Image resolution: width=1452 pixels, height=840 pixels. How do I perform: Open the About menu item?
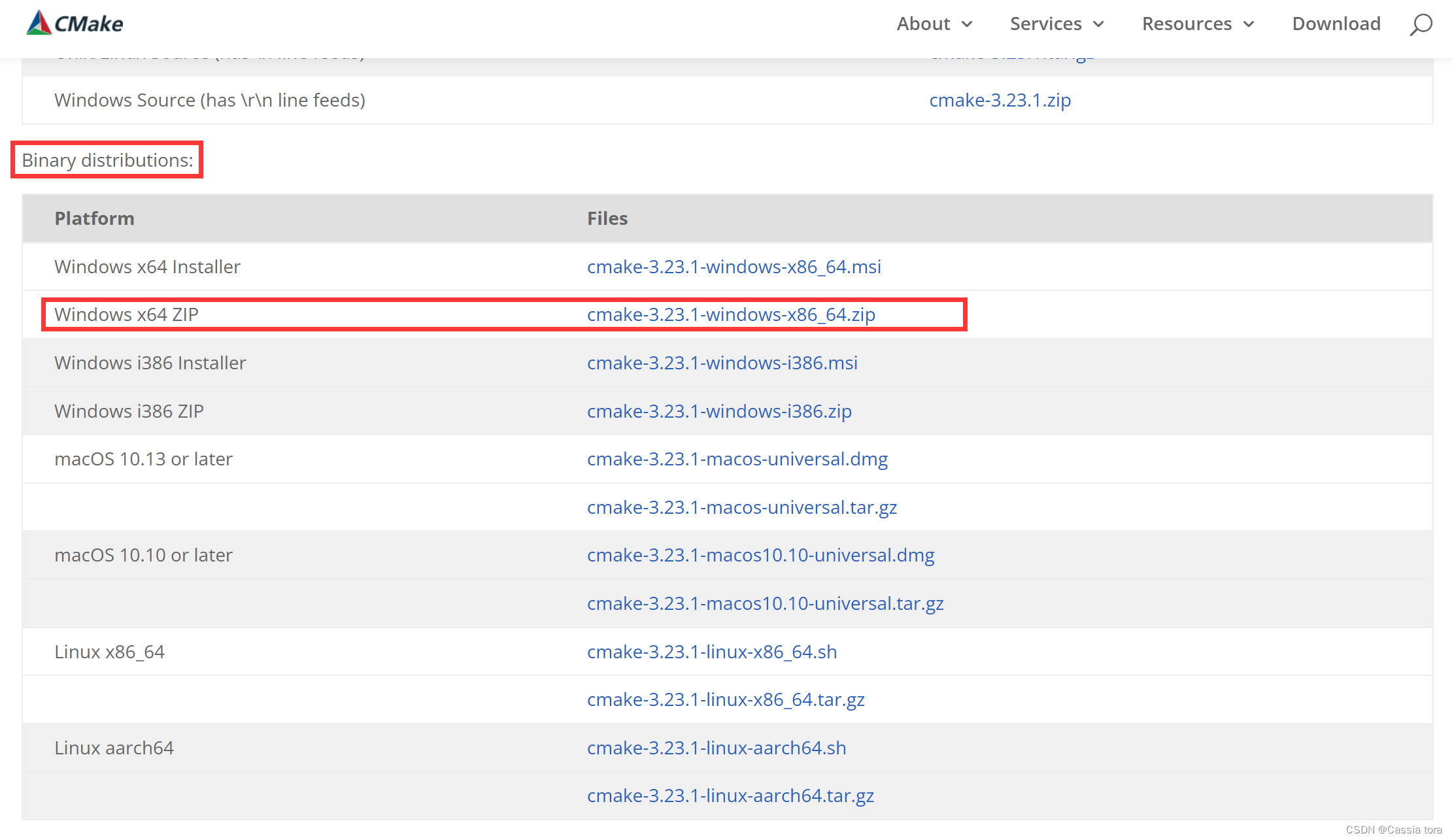(923, 24)
